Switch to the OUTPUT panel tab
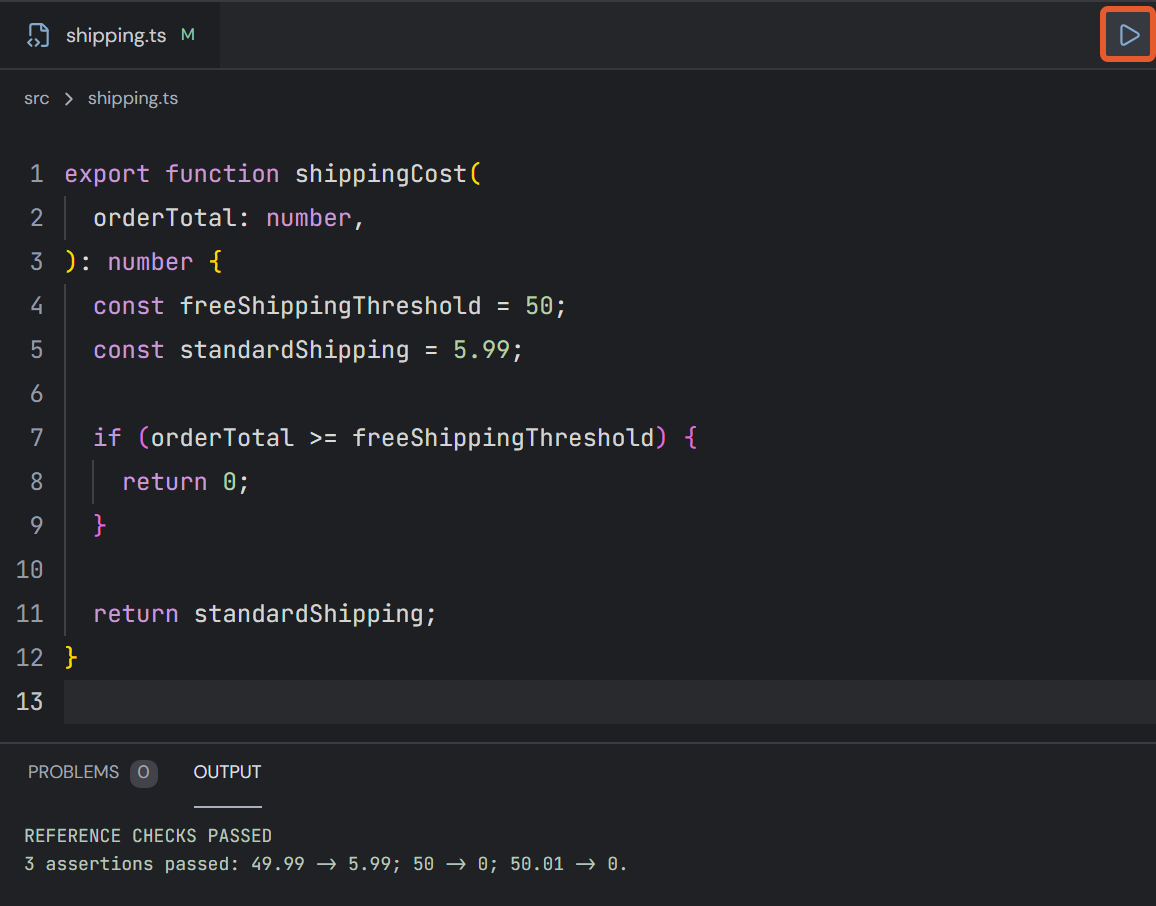The image size is (1156, 906). 227,772
